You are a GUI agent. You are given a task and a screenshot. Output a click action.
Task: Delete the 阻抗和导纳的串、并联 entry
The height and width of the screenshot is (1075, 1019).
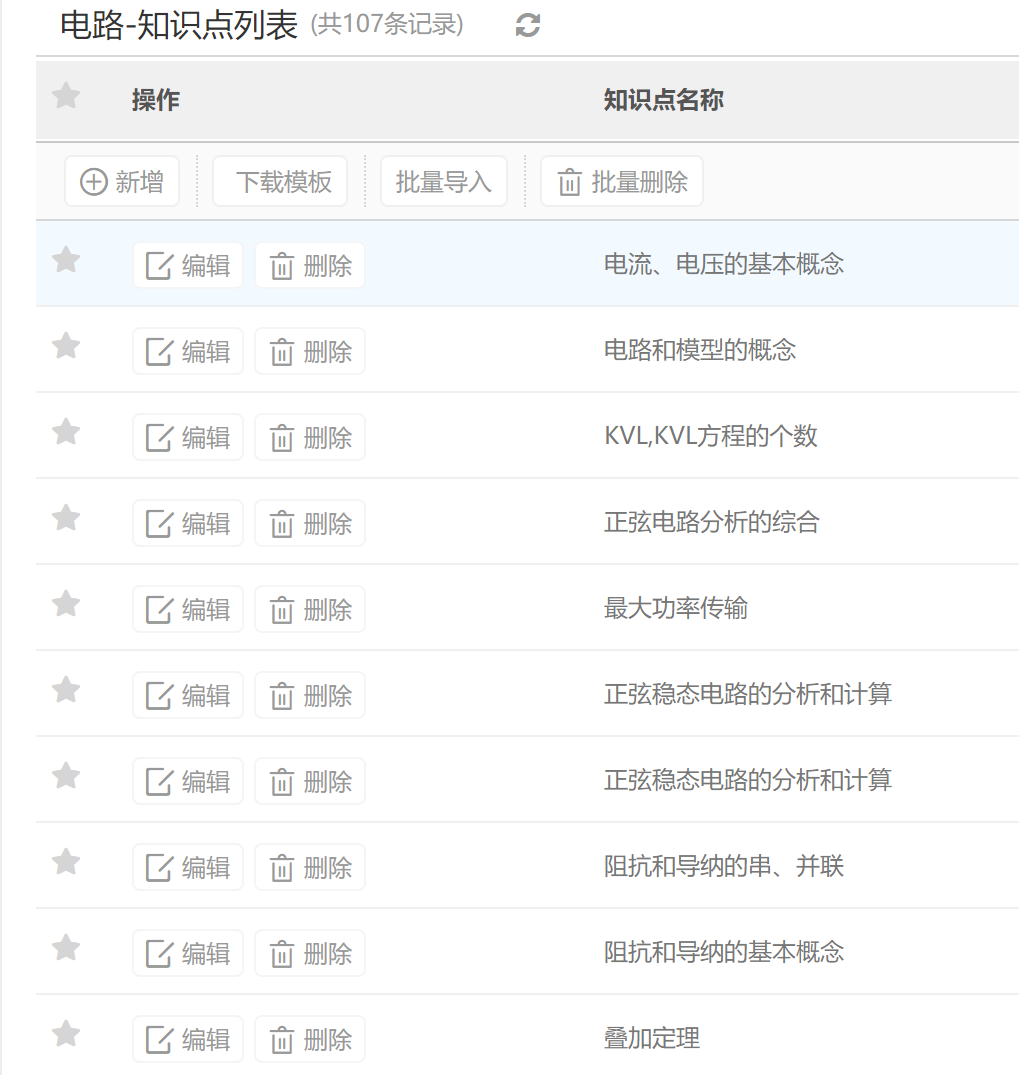[310, 868]
